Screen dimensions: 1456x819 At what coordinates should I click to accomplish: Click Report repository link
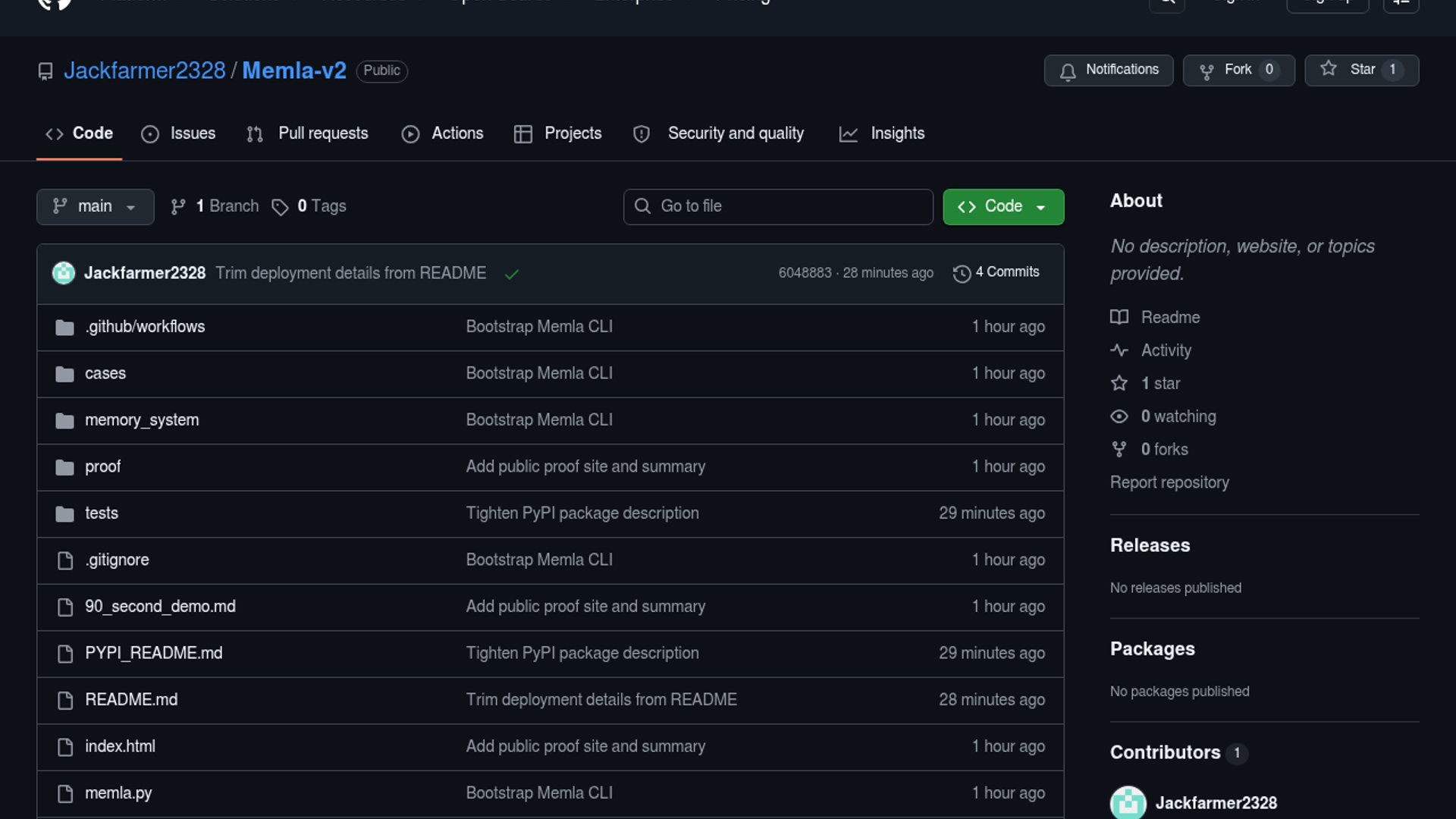pyautogui.click(x=1169, y=482)
